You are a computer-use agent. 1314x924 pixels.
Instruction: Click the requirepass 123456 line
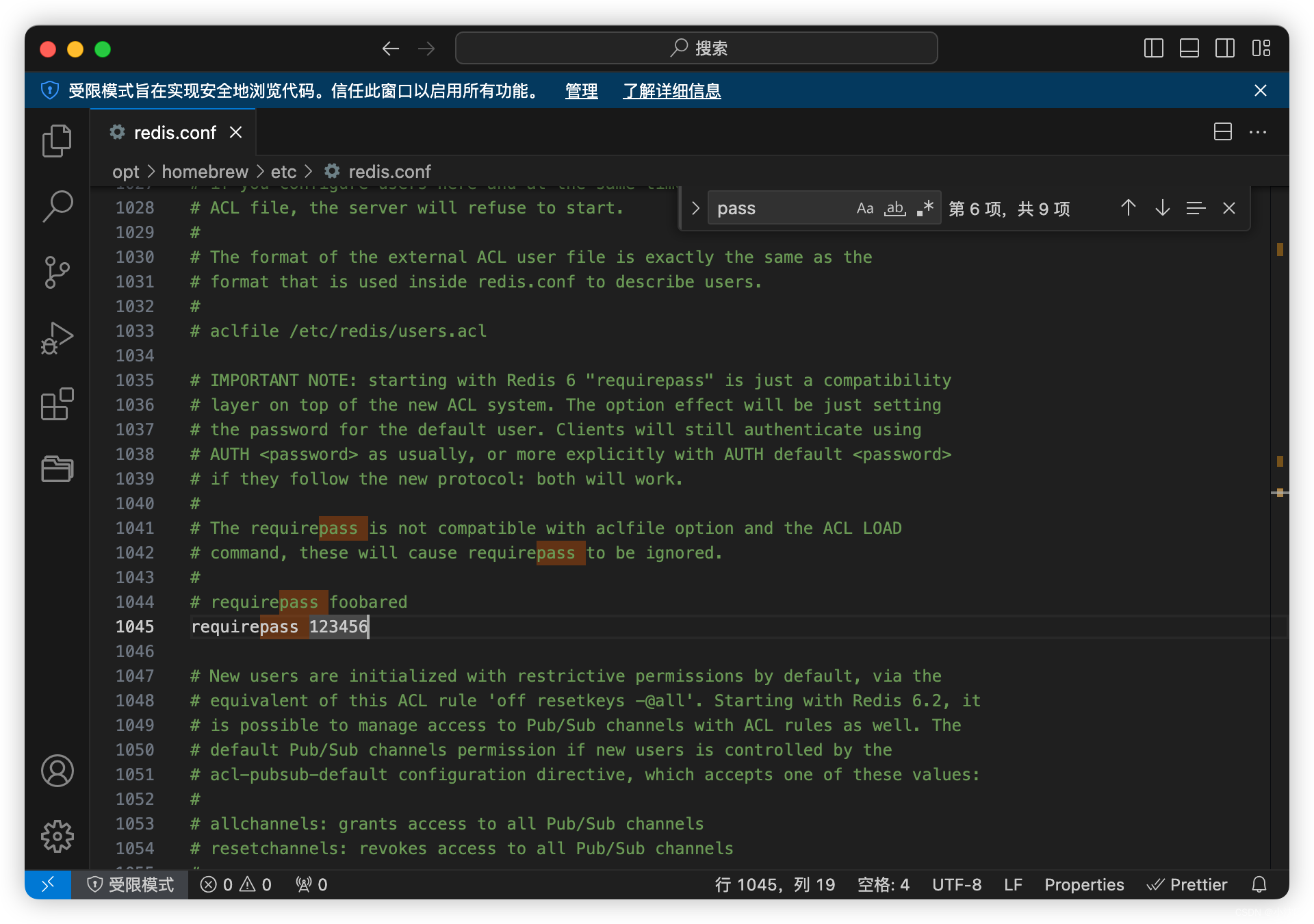pos(279,626)
